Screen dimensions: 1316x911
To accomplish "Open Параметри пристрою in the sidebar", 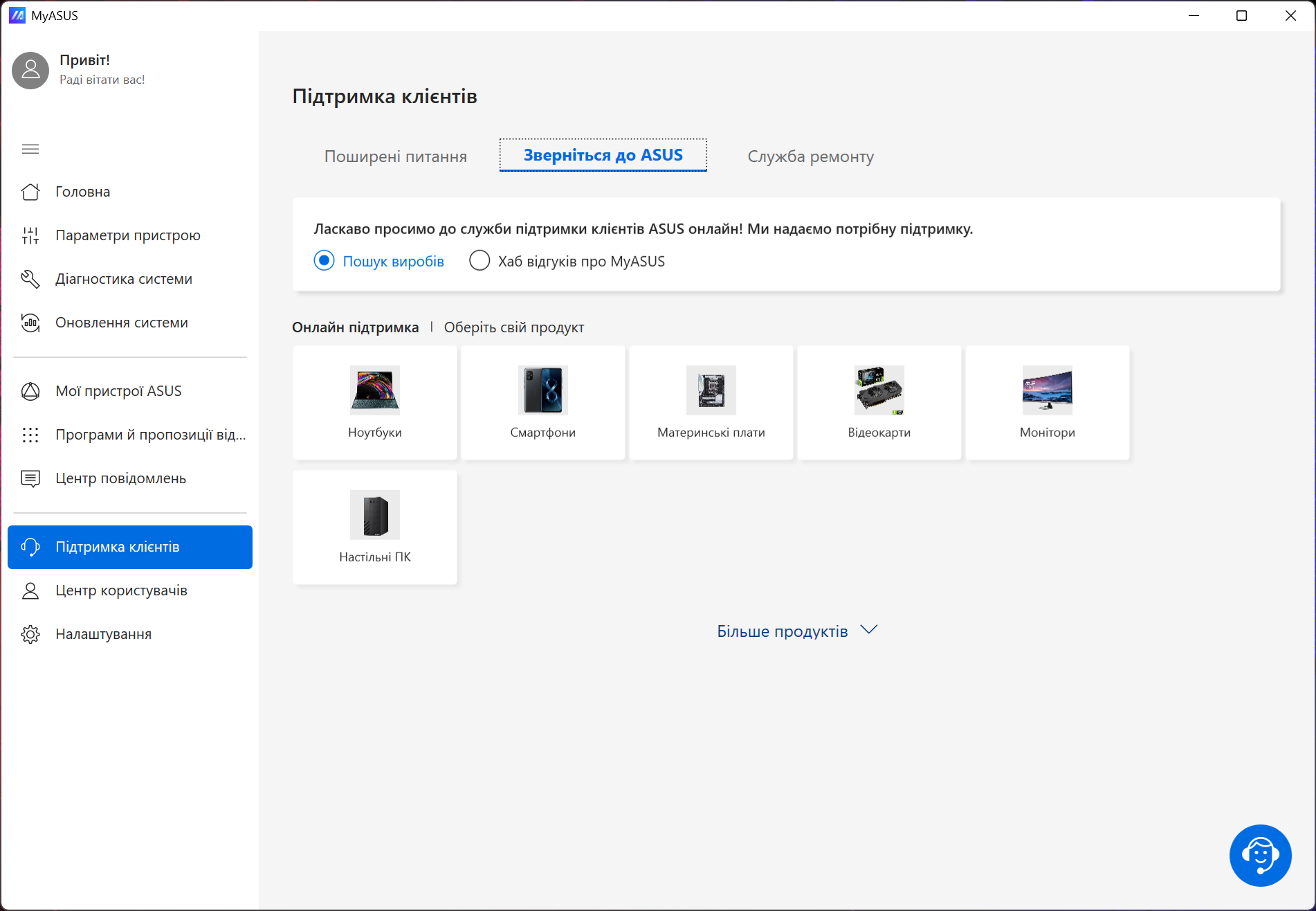I will [130, 235].
